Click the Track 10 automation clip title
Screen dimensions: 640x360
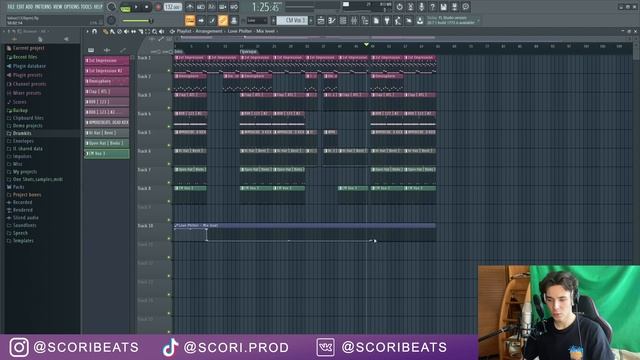click(x=198, y=225)
